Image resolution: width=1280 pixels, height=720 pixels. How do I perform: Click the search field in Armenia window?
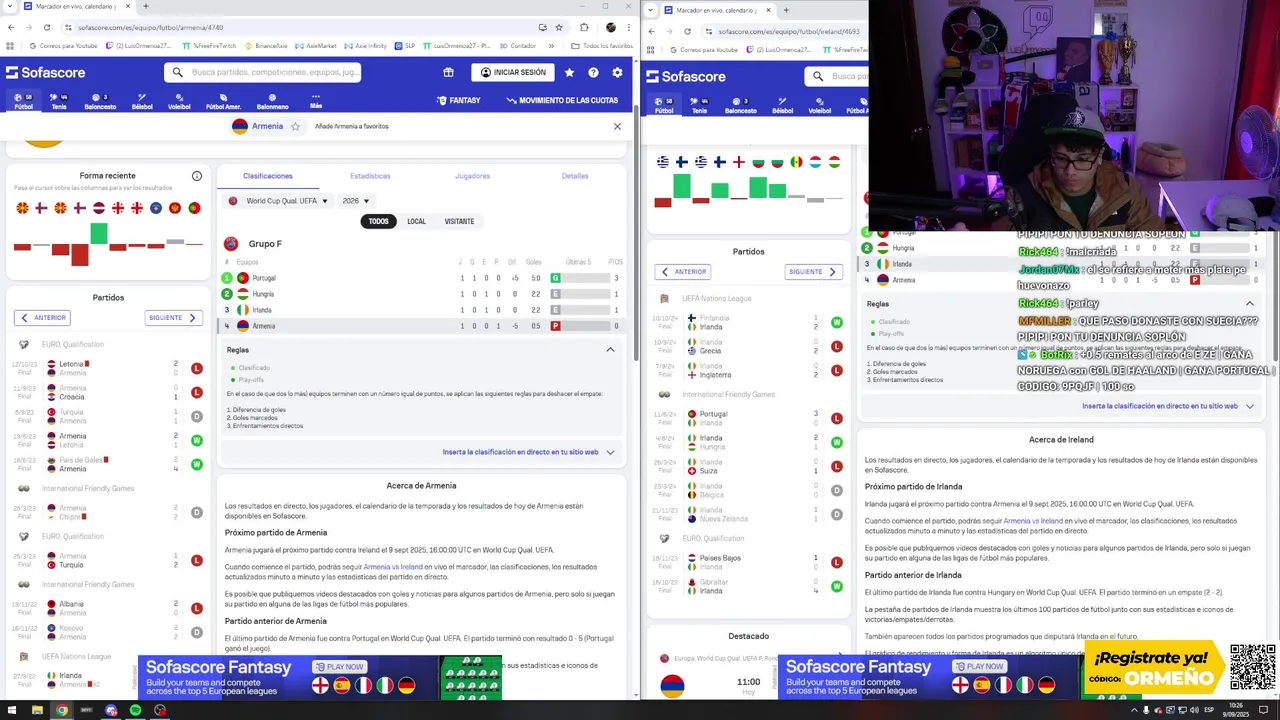coord(263,72)
